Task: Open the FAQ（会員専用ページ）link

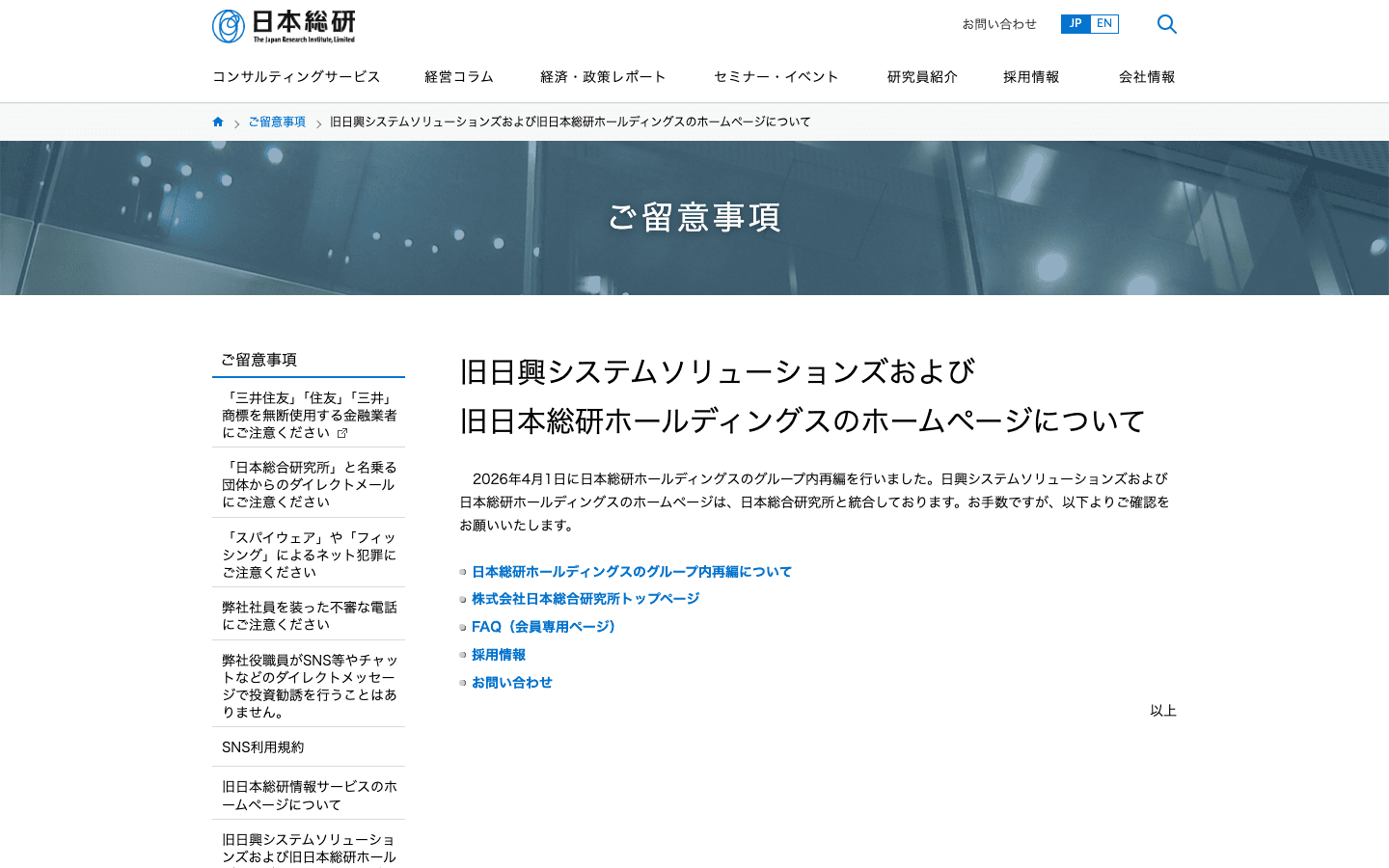Action: coord(546,627)
